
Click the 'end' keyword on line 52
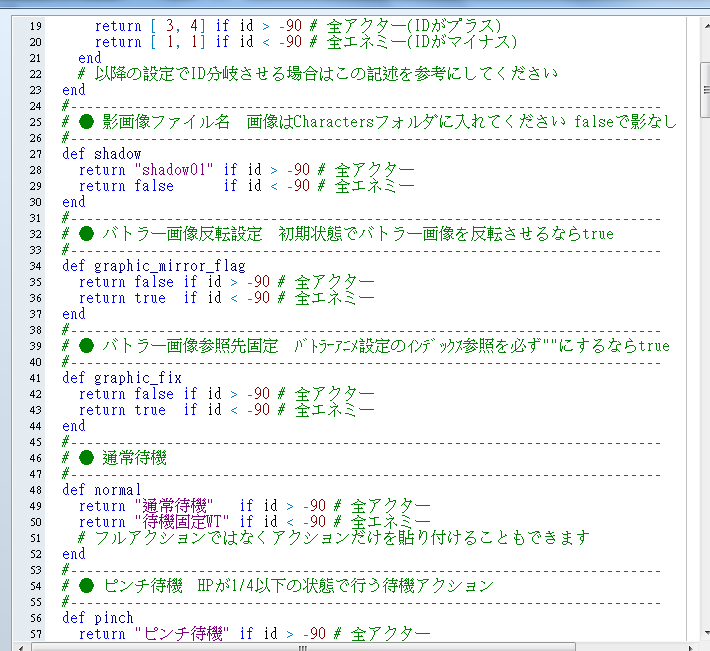click(x=74, y=554)
